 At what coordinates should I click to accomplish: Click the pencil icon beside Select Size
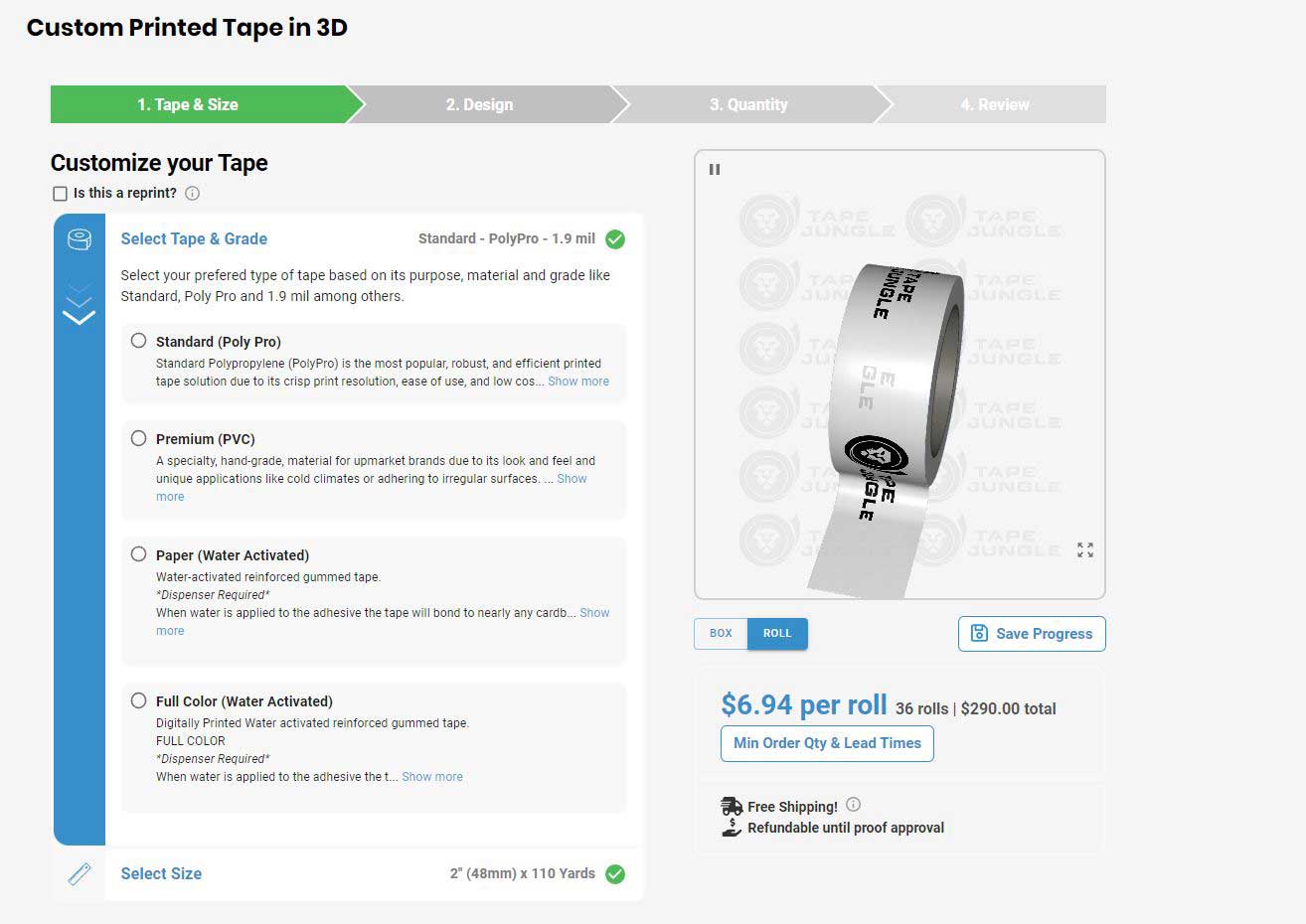(x=80, y=873)
